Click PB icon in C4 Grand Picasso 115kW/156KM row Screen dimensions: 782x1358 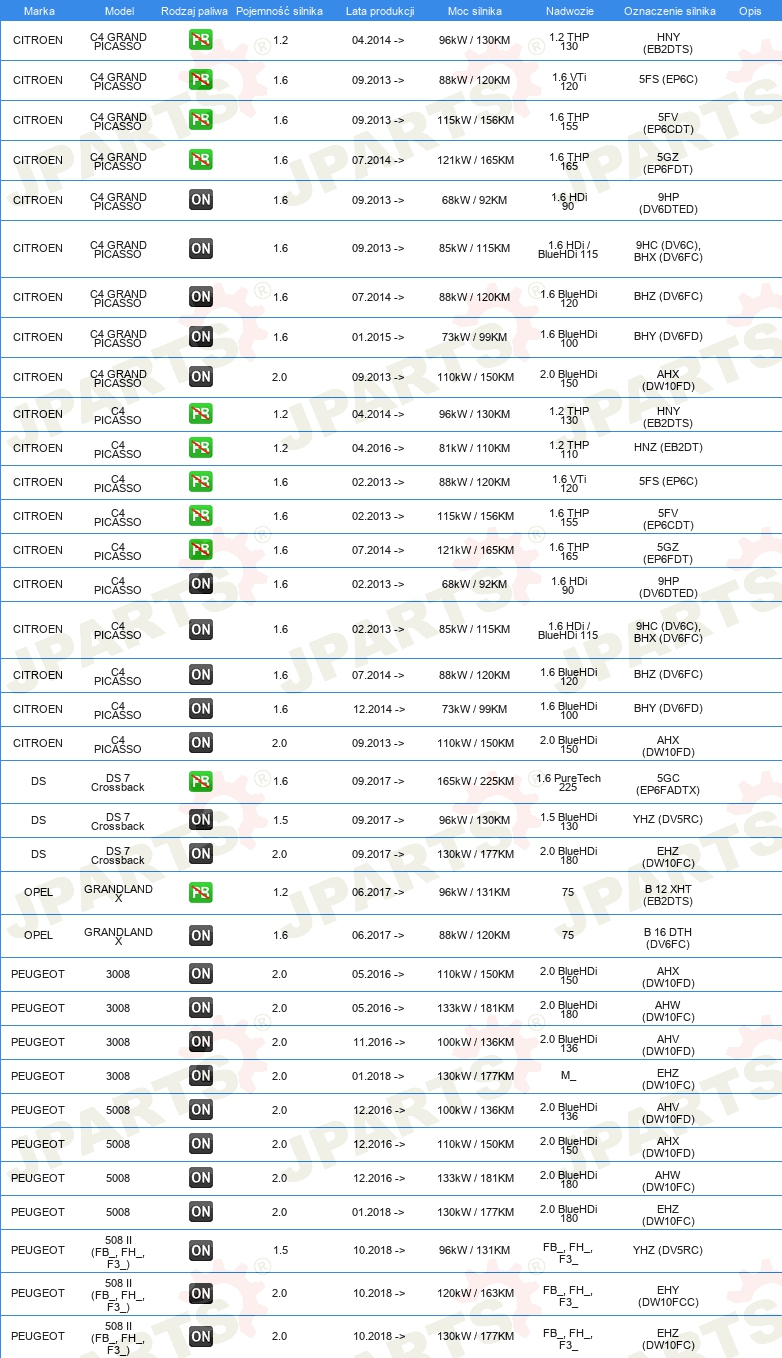(201, 120)
